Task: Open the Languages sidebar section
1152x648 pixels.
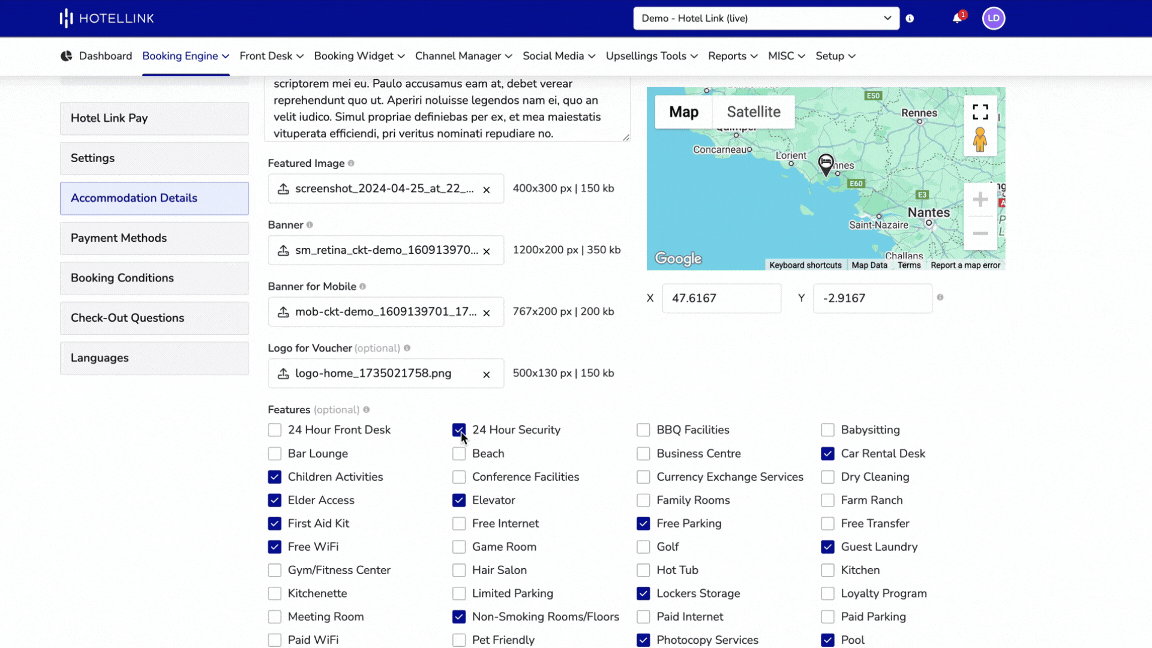Action: 154,358
